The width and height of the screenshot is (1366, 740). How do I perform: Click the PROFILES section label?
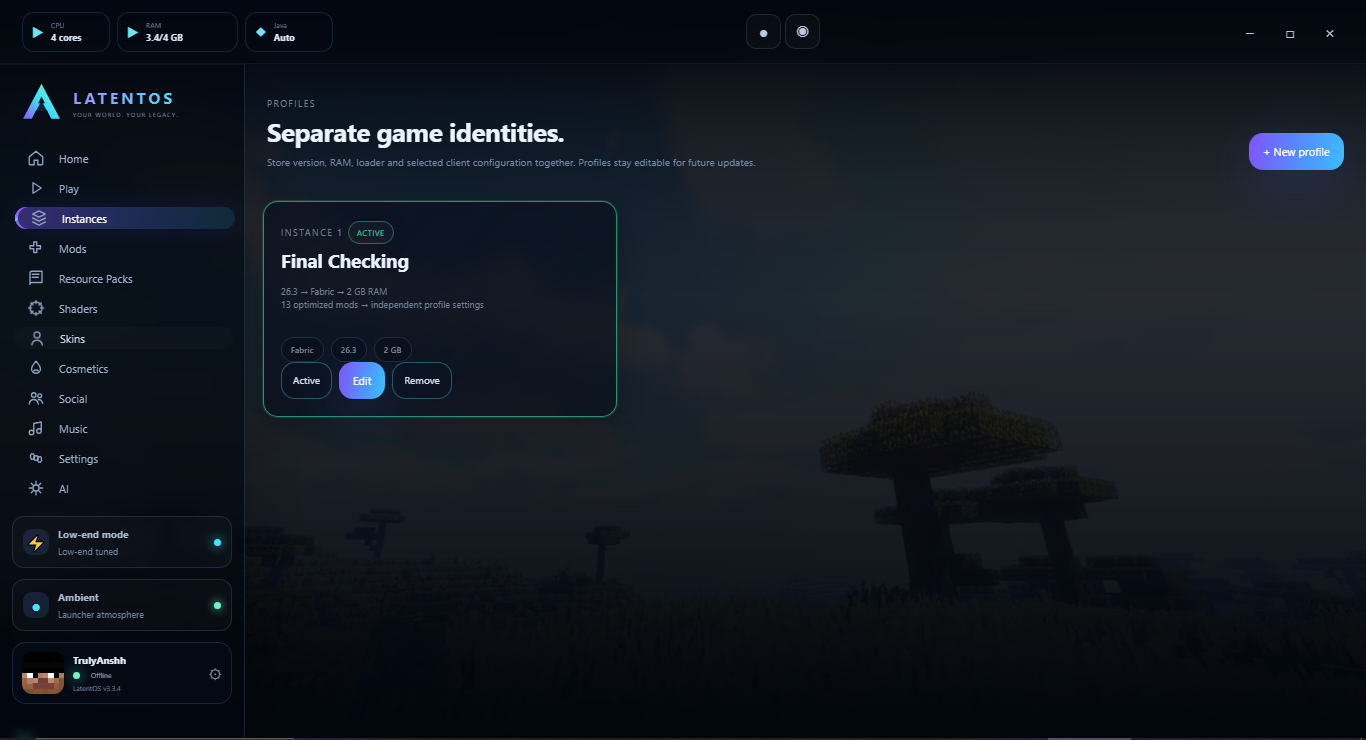pyautogui.click(x=291, y=104)
